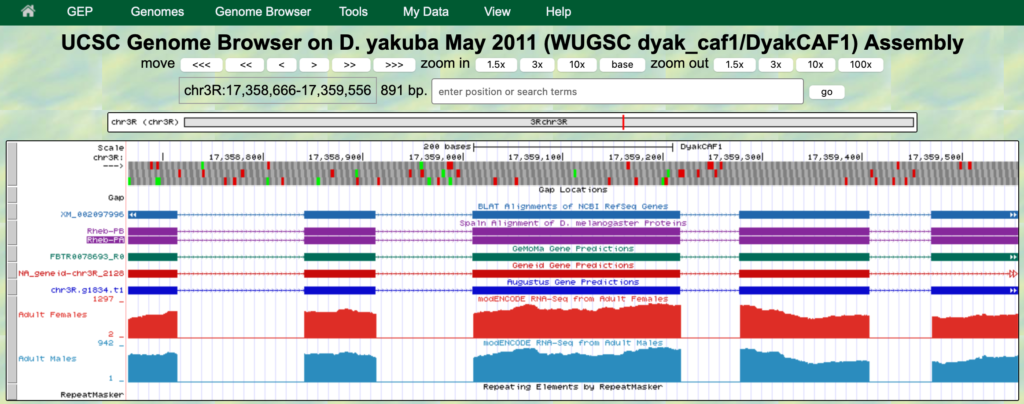The height and width of the screenshot is (404, 1024).
Task: Expand the Tools menu
Action: (353, 12)
